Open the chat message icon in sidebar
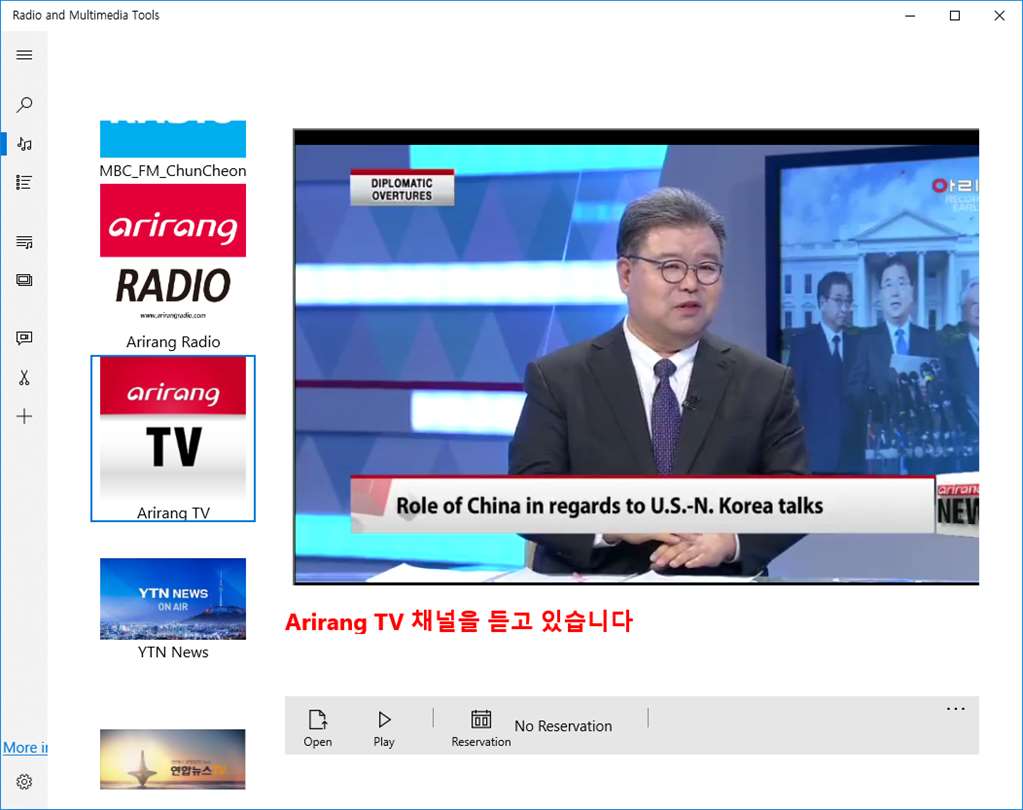 (x=24, y=338)
